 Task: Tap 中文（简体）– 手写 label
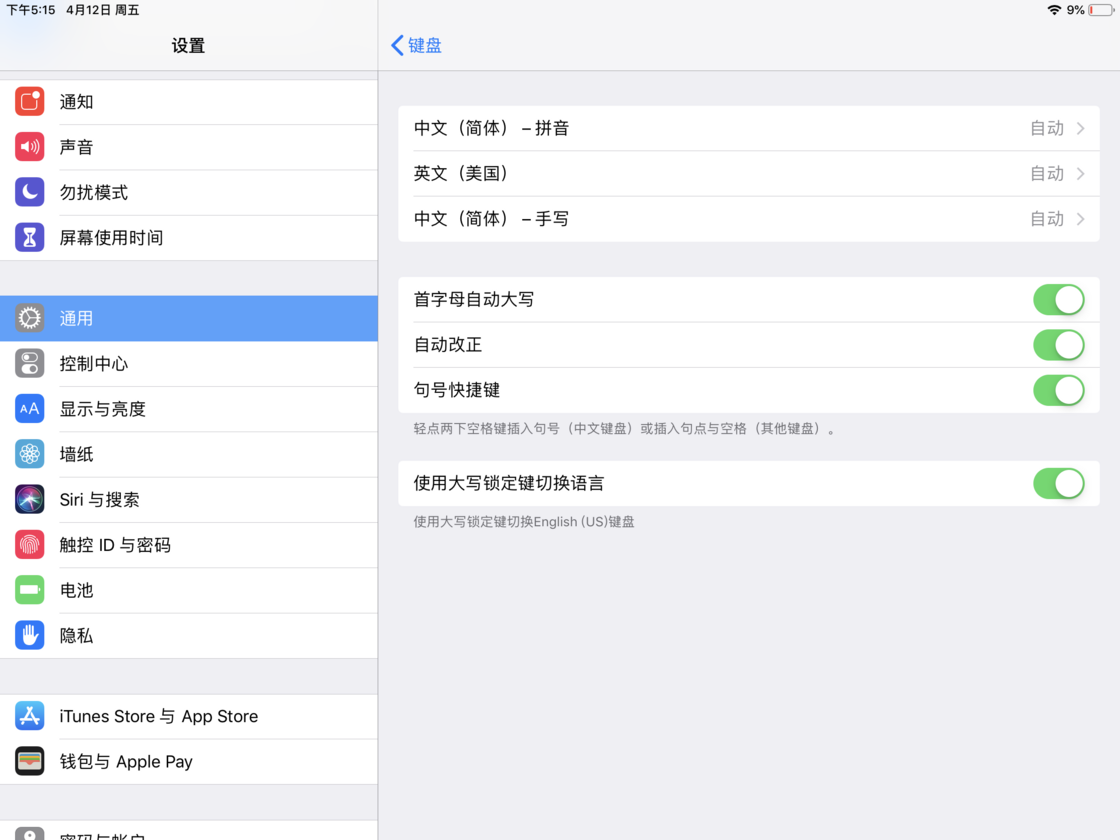click(491, 219)
